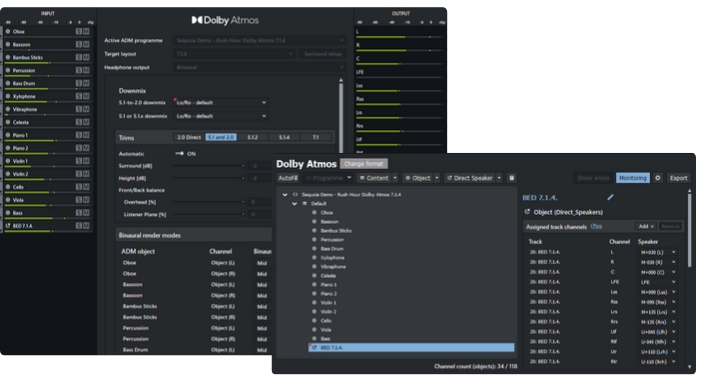Solo the BED 7.1.4. input channel
The width and height of the screenshot is (705, 380).
[79, 226]
